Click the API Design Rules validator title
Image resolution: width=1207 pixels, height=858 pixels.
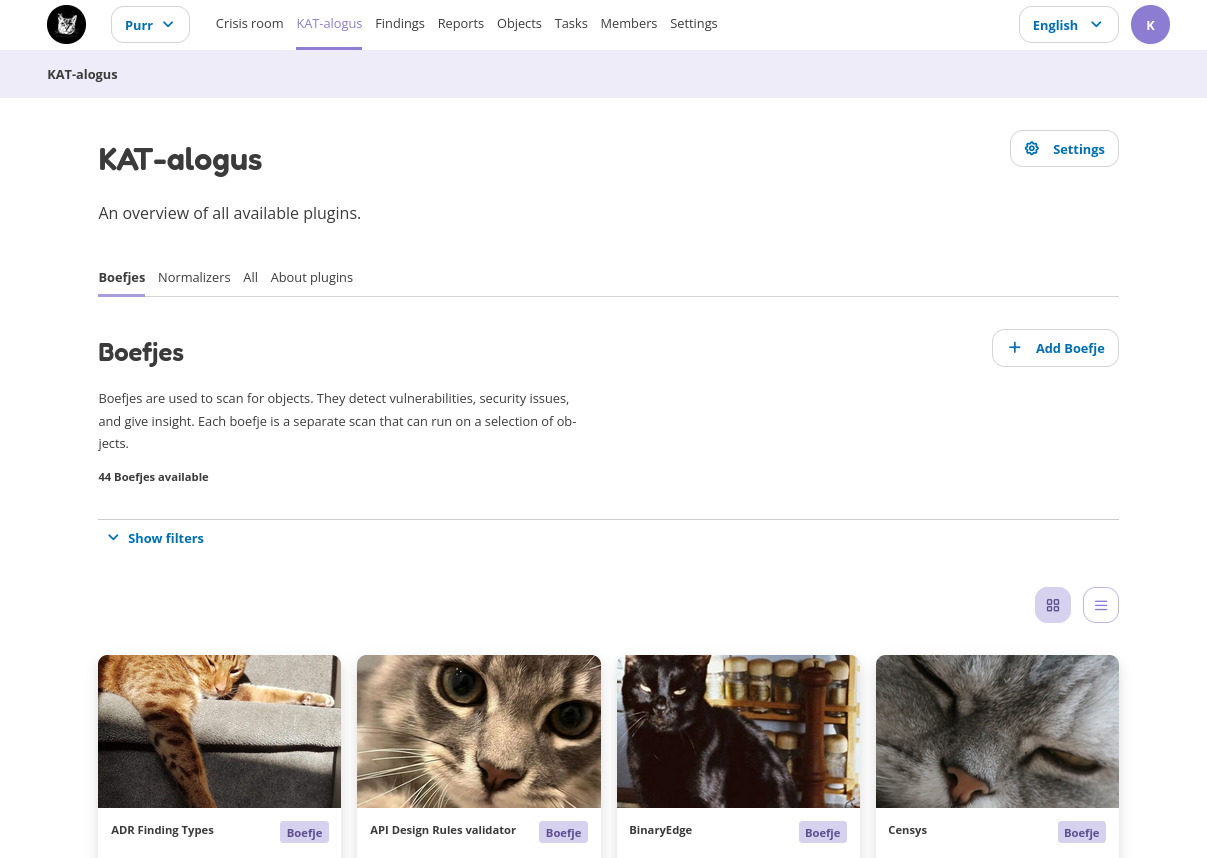click(443, 830)
